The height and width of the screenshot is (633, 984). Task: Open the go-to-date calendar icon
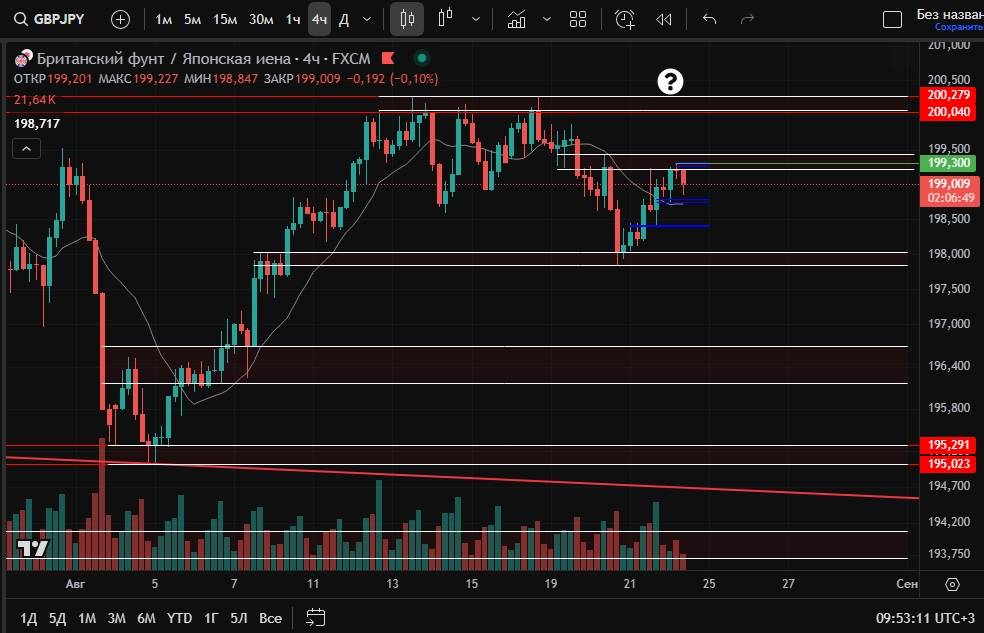(316, 617)
